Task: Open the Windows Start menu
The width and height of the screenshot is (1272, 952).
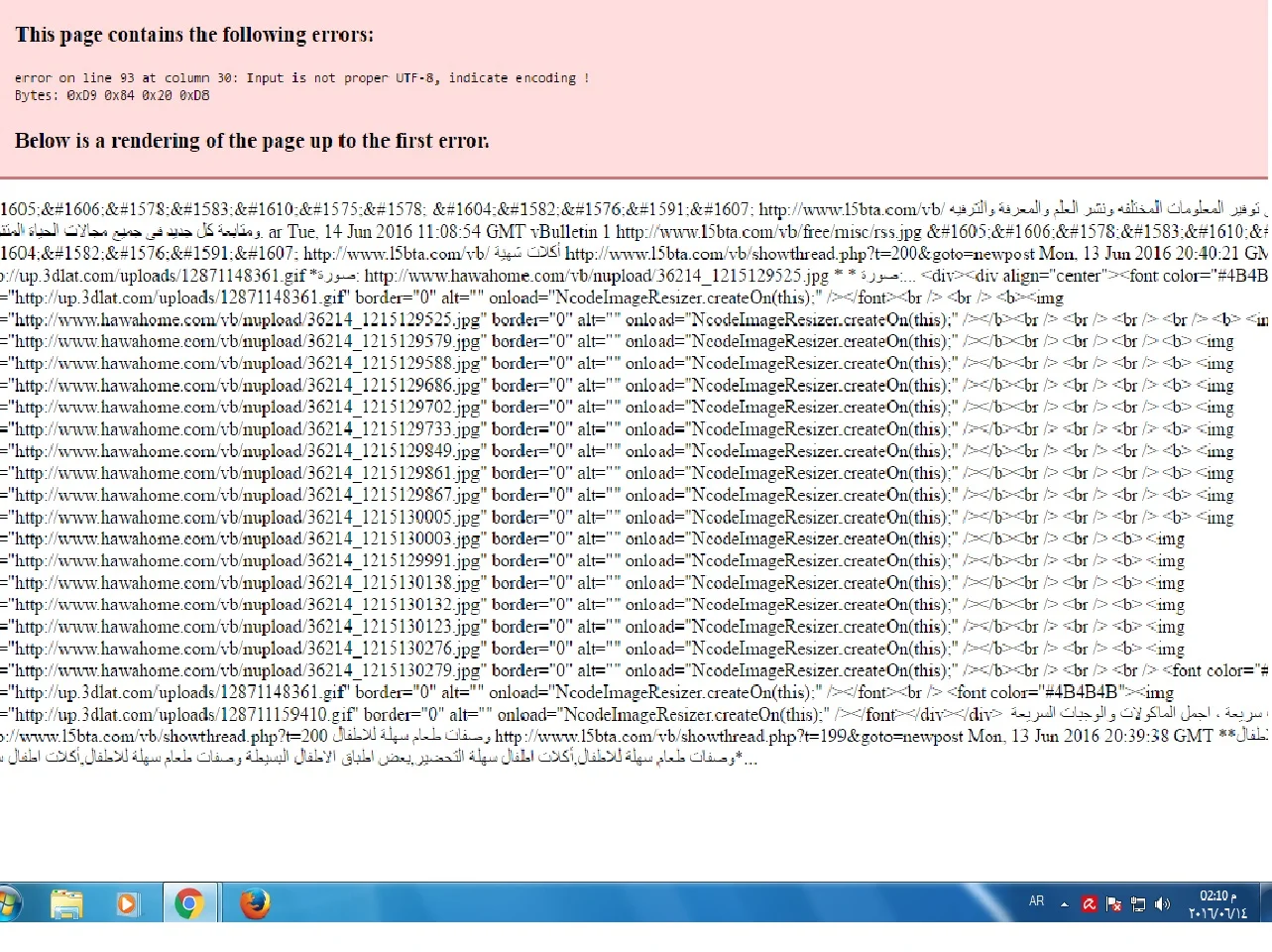Action: click(x=8, y=903)
